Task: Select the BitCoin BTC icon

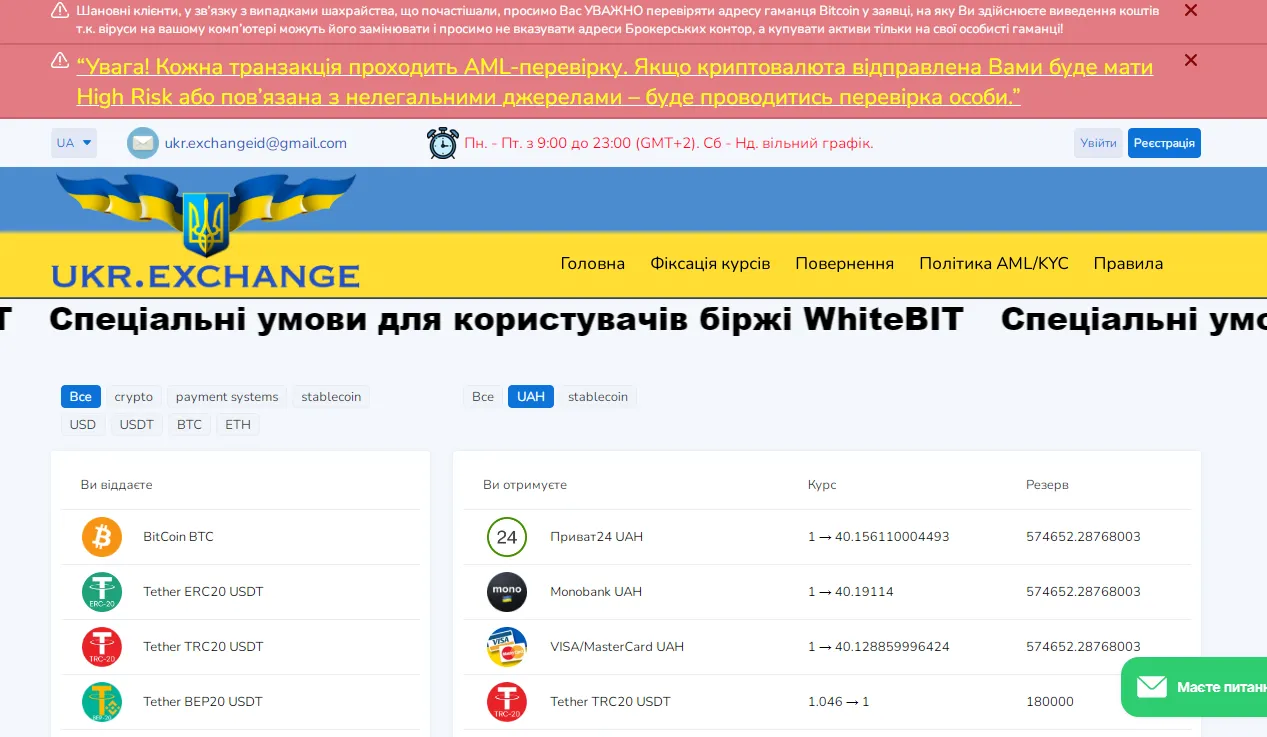Action: (x=101, y=537)
